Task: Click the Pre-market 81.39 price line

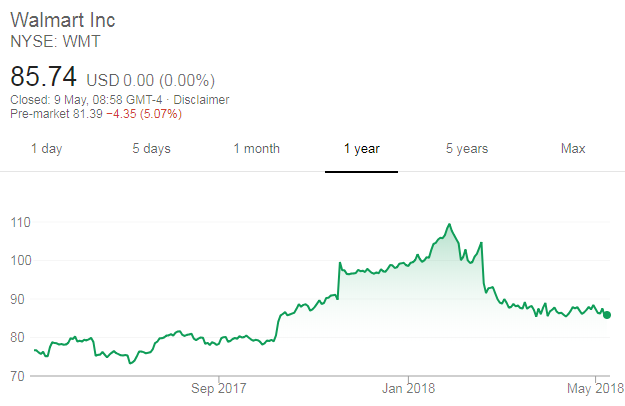Action: click(x=94, y=114)
